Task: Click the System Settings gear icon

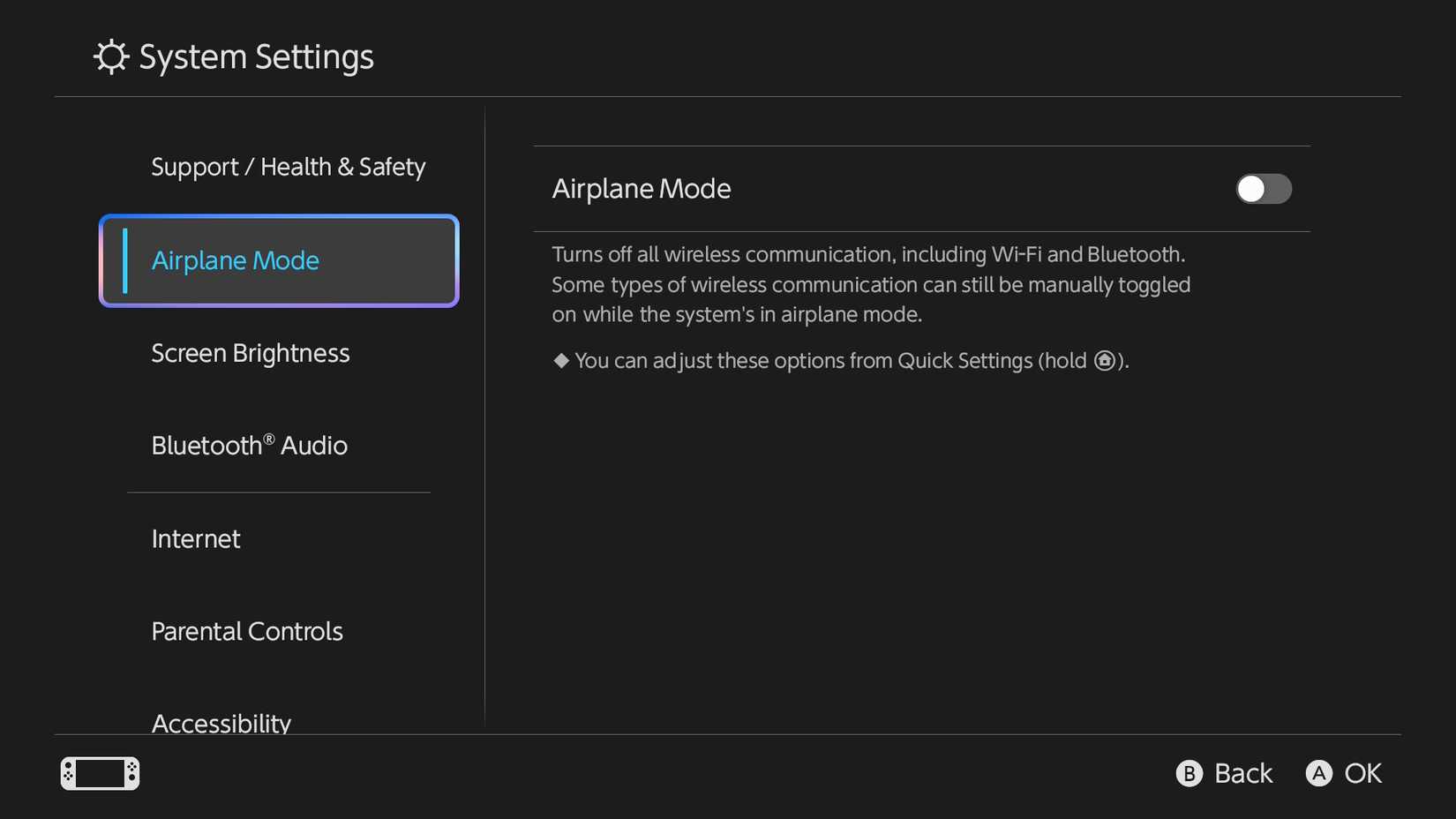Action: 111,57
